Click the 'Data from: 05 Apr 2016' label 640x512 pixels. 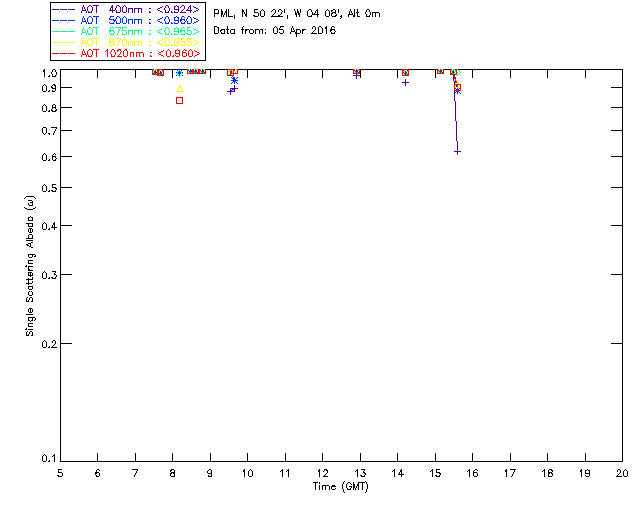275,31
